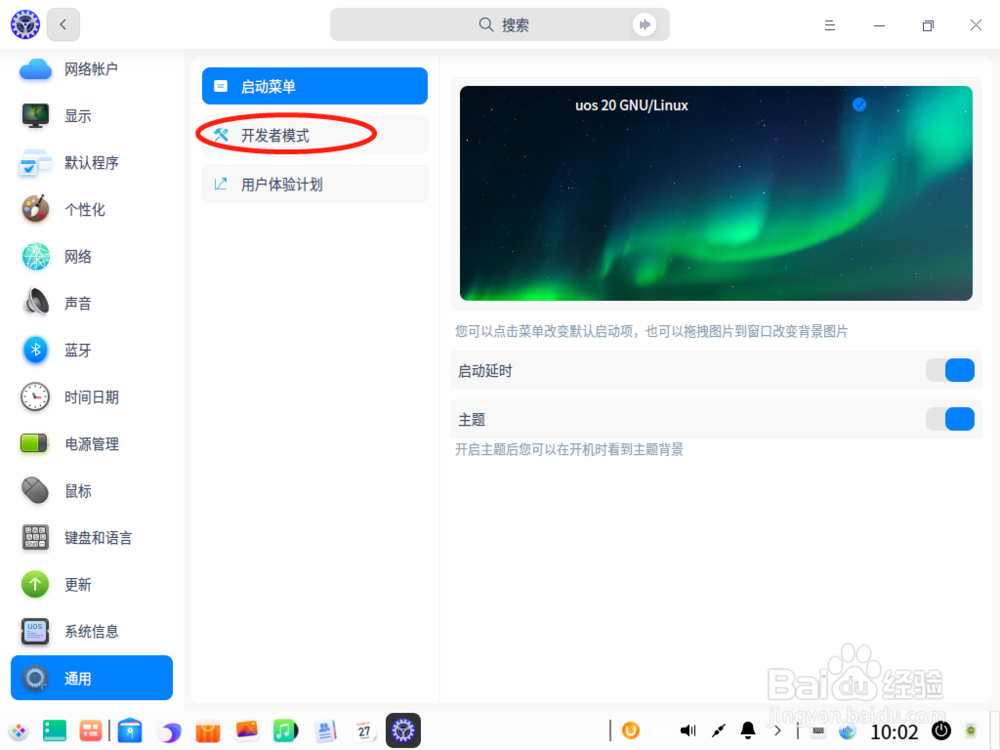
Task: Turn off the 主题 theme toggle
Action: click(951, 419)
